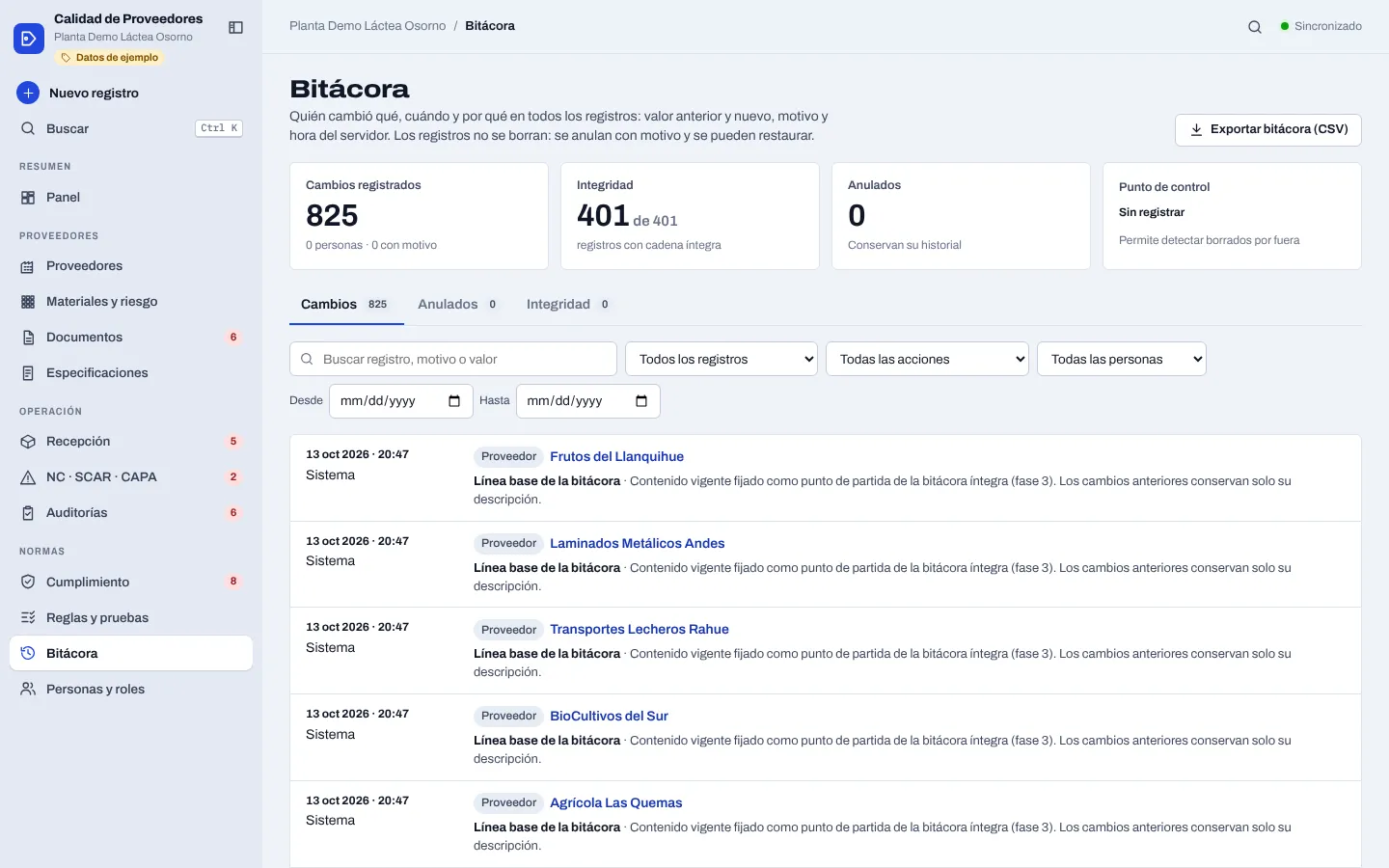Open the Todas las personas dropdown
This screenshot has height=868, width=1389.
[x=1122, y=359]
